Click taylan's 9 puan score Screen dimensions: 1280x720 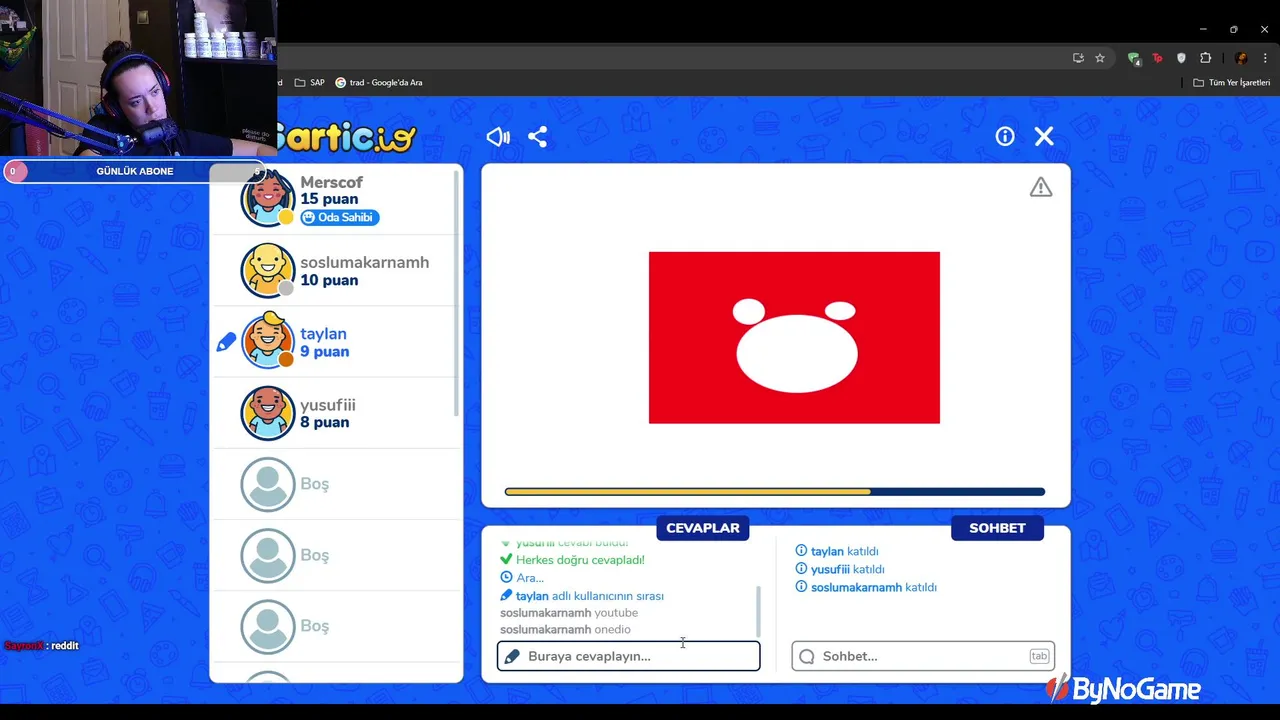[x=325, y=351]
